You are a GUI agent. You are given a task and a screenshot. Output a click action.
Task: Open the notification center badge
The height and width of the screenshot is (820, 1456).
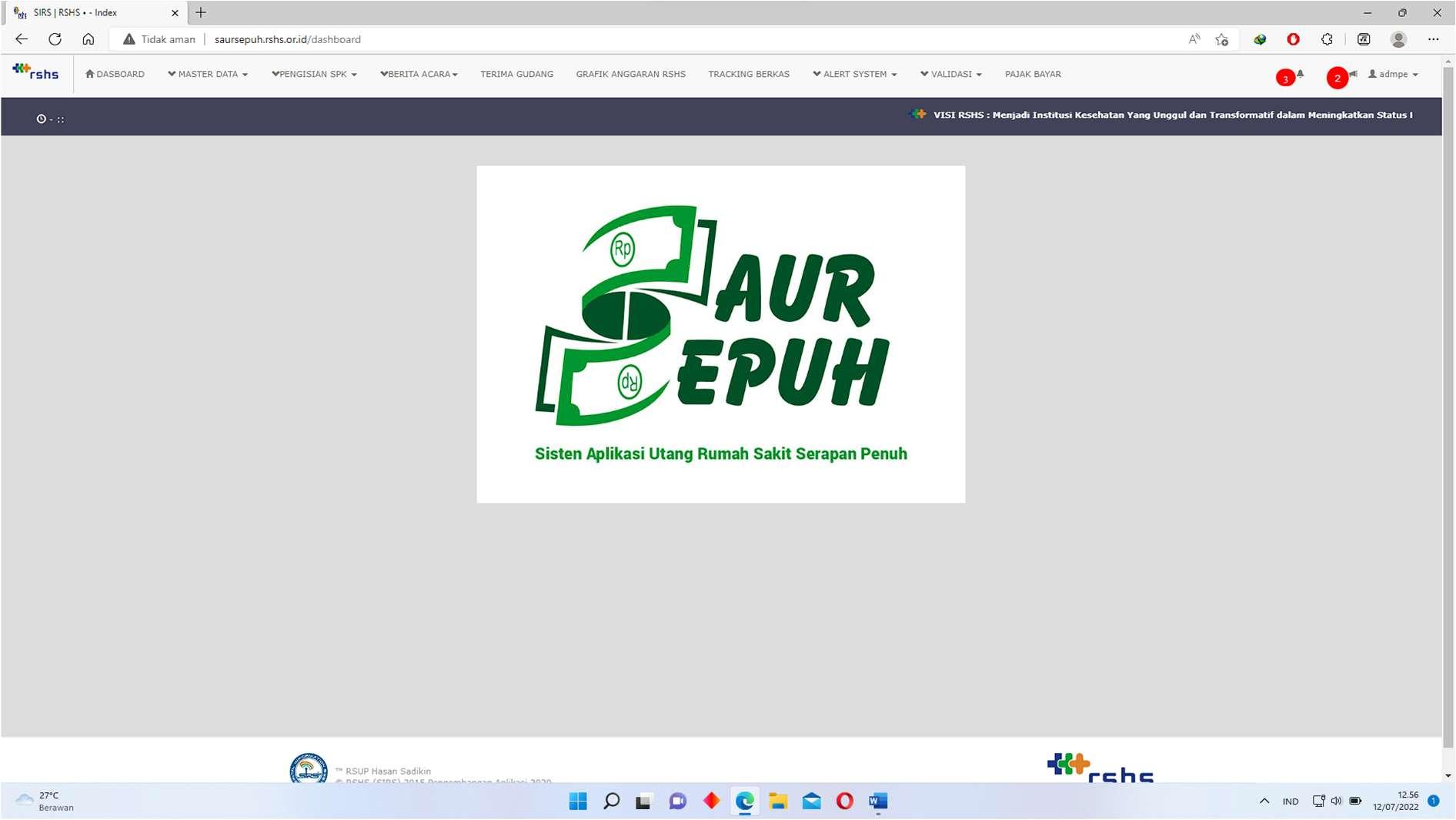click(x=1434, y=801)
